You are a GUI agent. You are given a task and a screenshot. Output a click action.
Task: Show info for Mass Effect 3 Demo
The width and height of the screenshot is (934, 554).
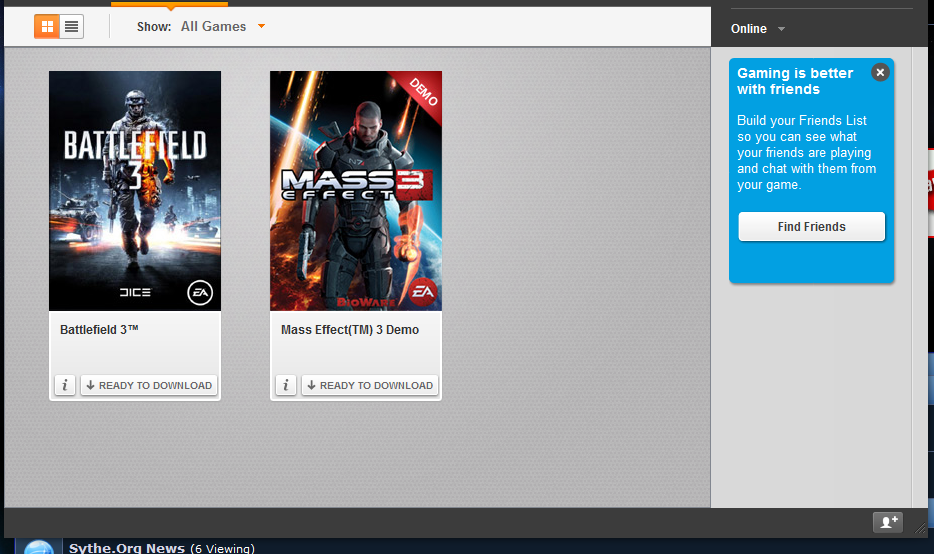[286, 385]
